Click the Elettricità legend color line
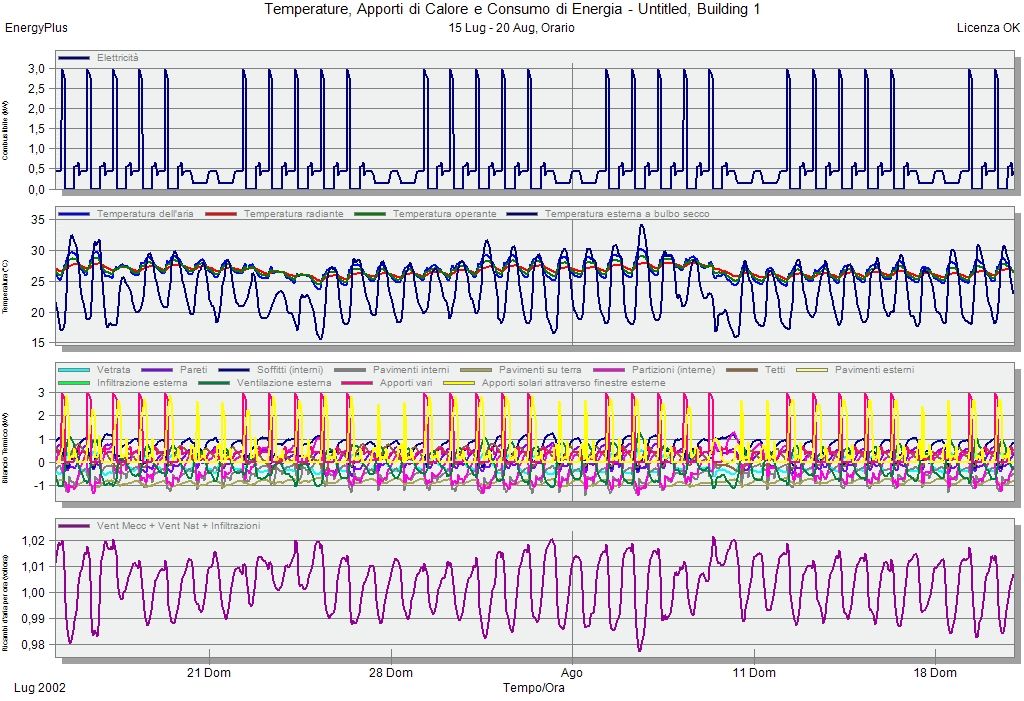 tap(74, 58)
